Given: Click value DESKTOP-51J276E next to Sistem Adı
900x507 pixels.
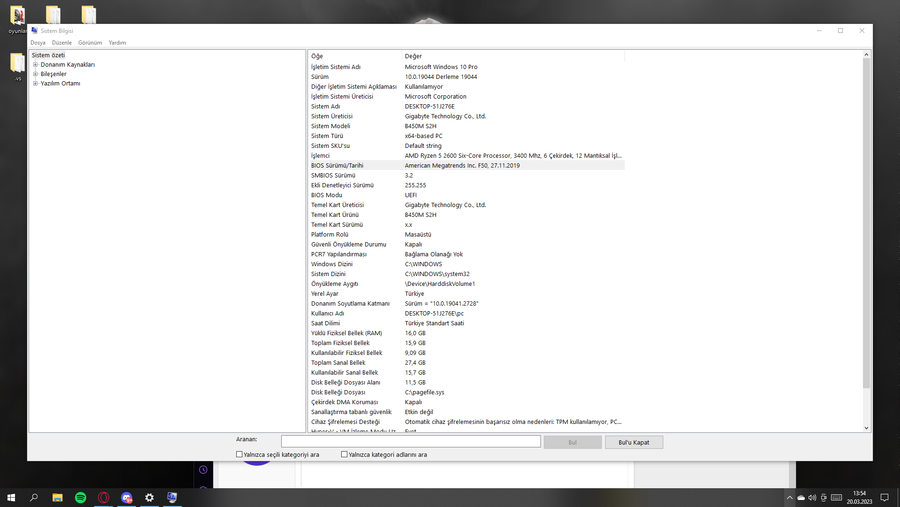Looking at the screenshot, I should coord(429,106).
